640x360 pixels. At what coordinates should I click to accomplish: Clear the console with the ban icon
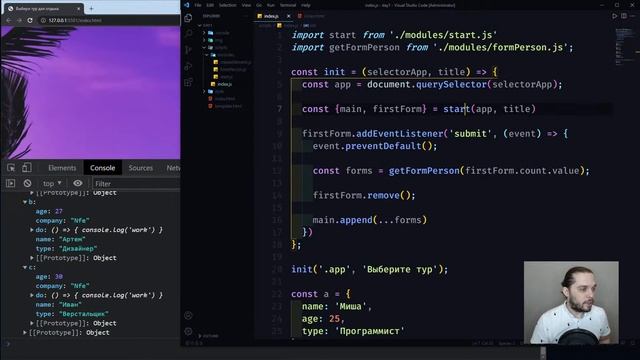tap(27, 183)
